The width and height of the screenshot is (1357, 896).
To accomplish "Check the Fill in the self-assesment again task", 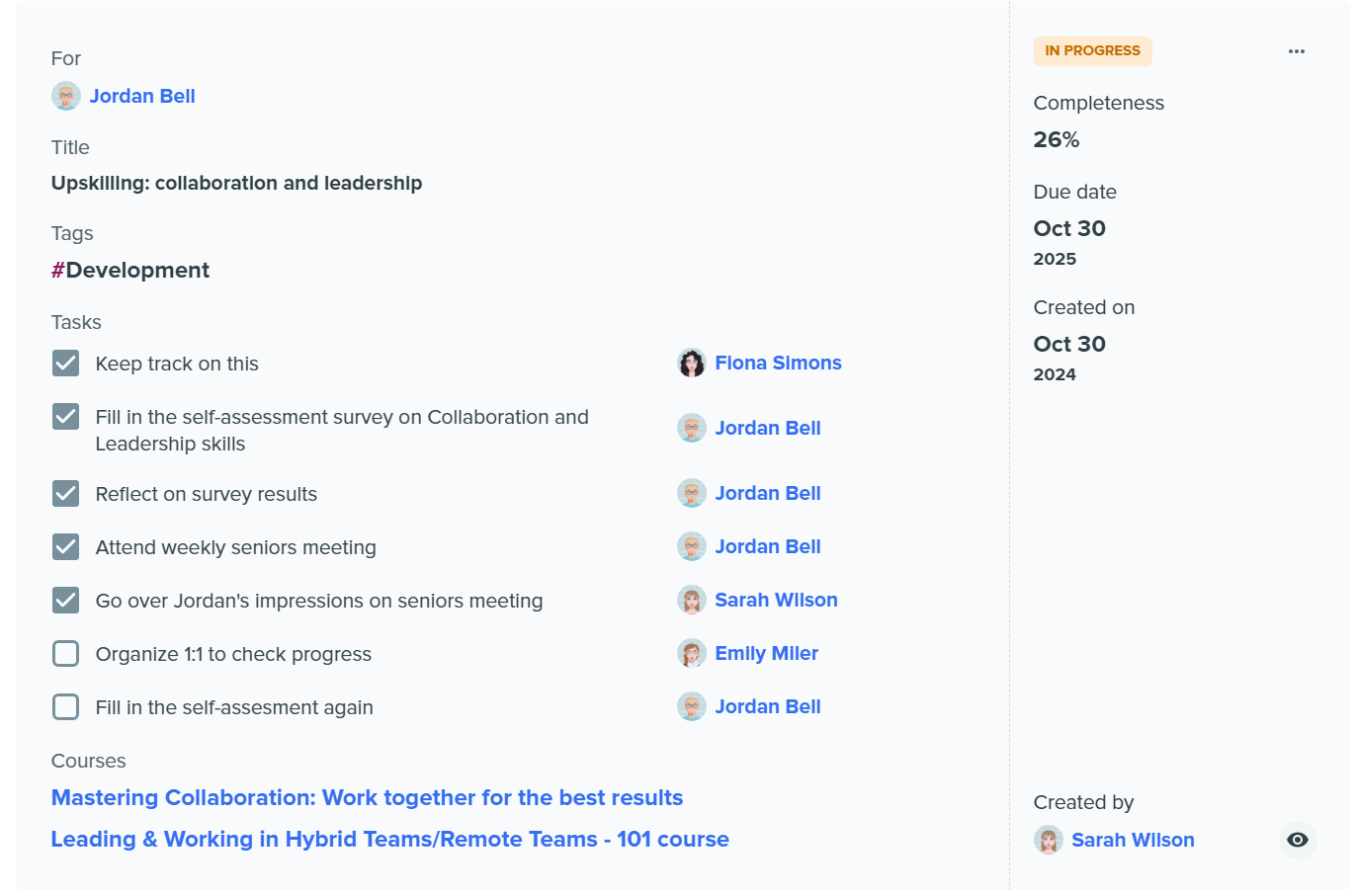I will pos(65,706).
